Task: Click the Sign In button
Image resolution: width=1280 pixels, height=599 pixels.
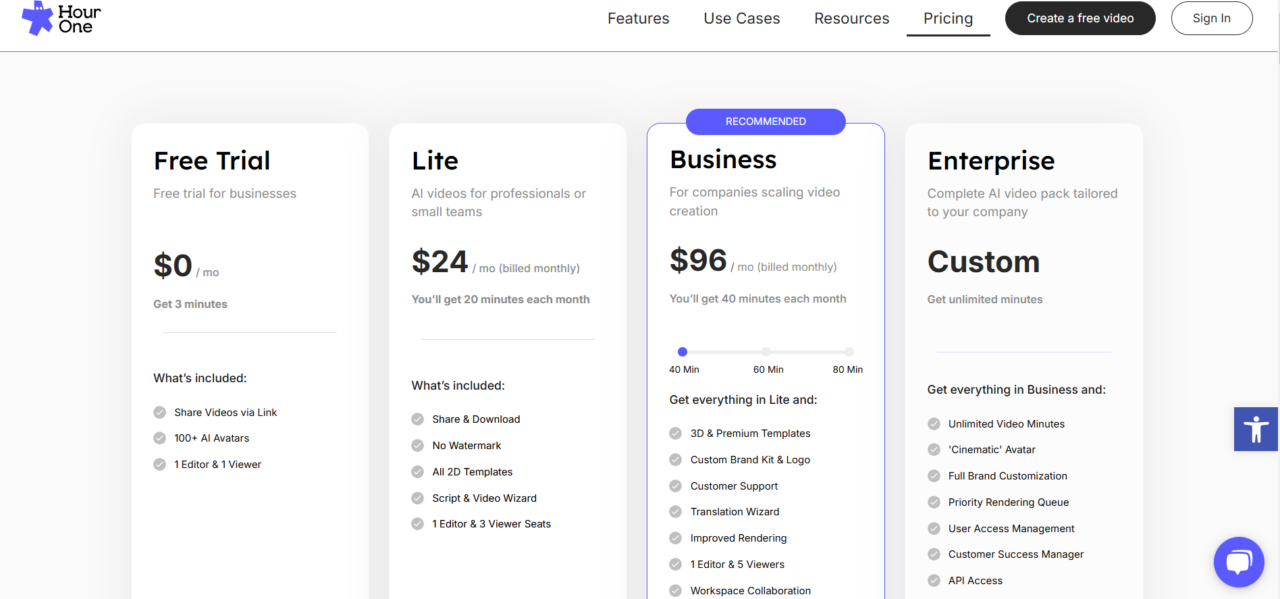Action: (x=1211, y=18)
